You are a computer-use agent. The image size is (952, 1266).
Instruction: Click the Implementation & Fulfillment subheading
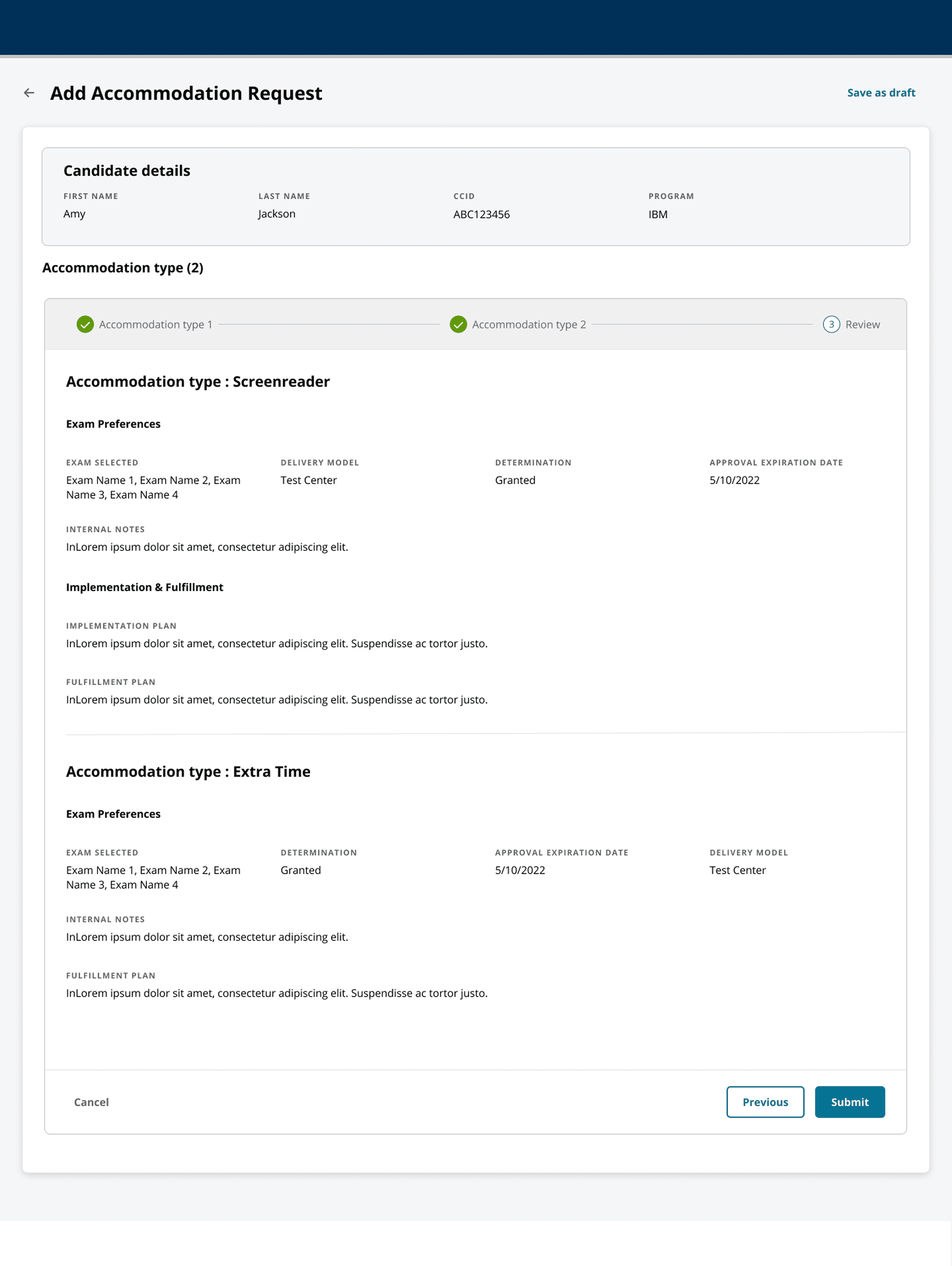[144, 587]
